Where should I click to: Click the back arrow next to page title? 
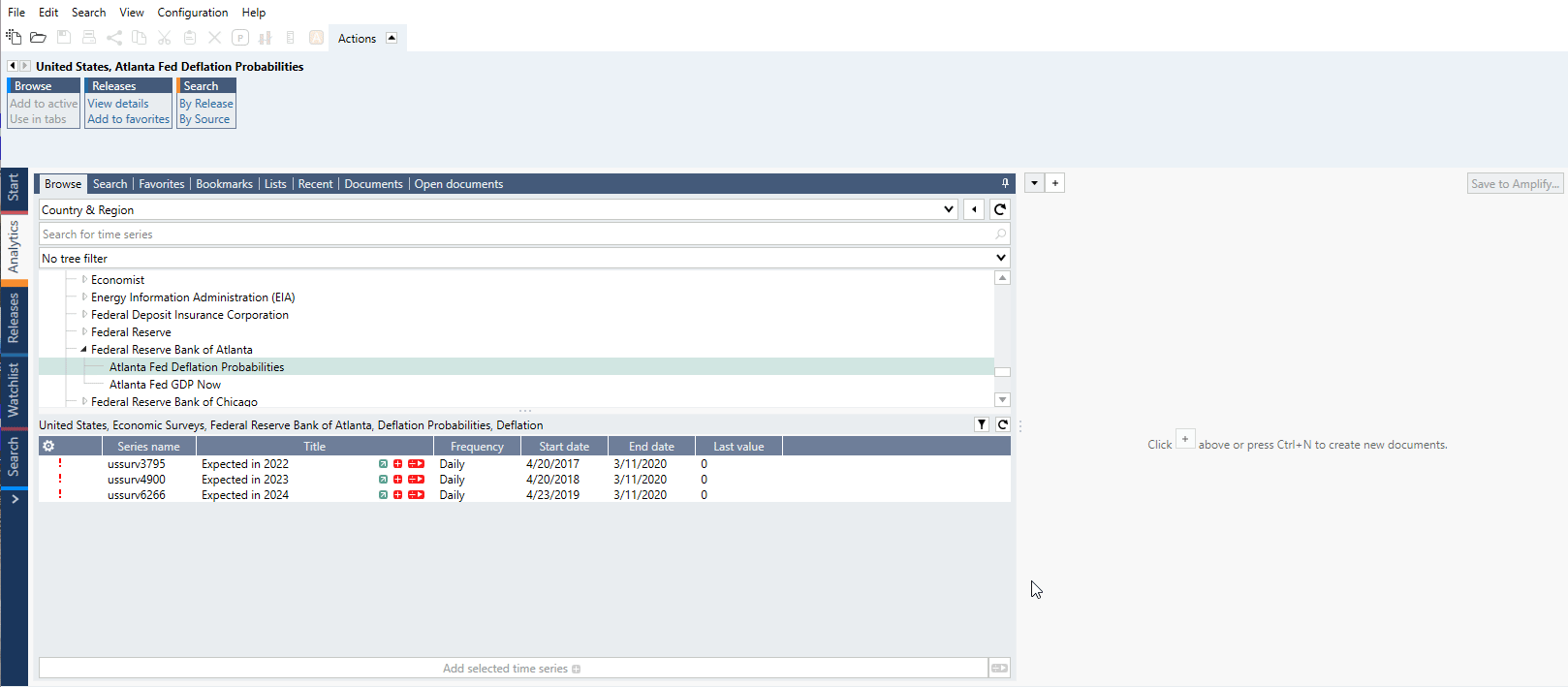click(12, 66)
